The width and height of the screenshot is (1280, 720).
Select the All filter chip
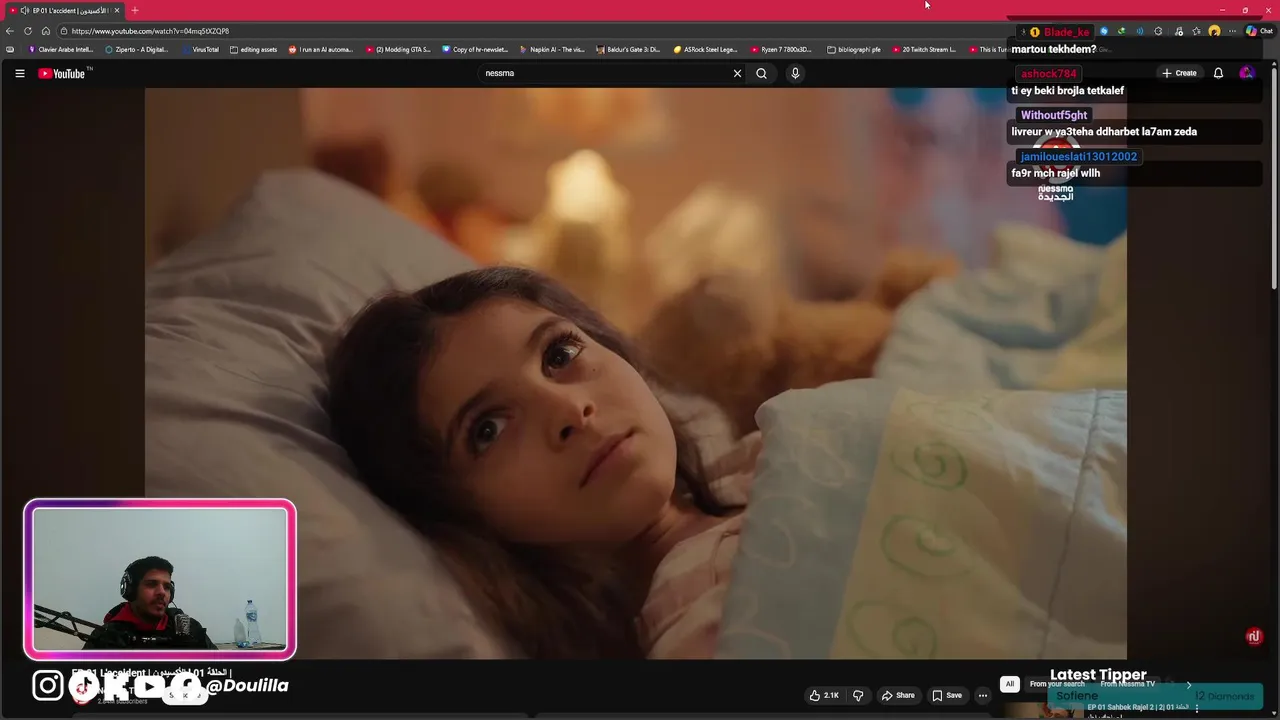1009,684
